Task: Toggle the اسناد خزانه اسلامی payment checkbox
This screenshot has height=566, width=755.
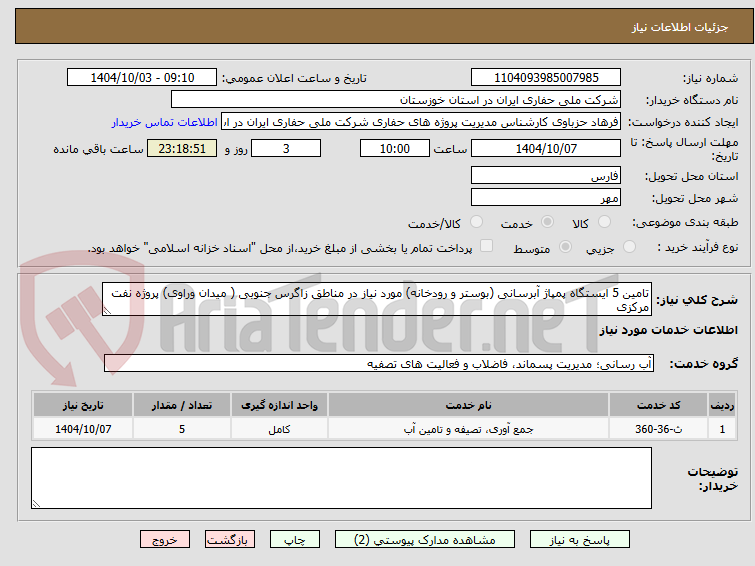Action: point(487,246)
